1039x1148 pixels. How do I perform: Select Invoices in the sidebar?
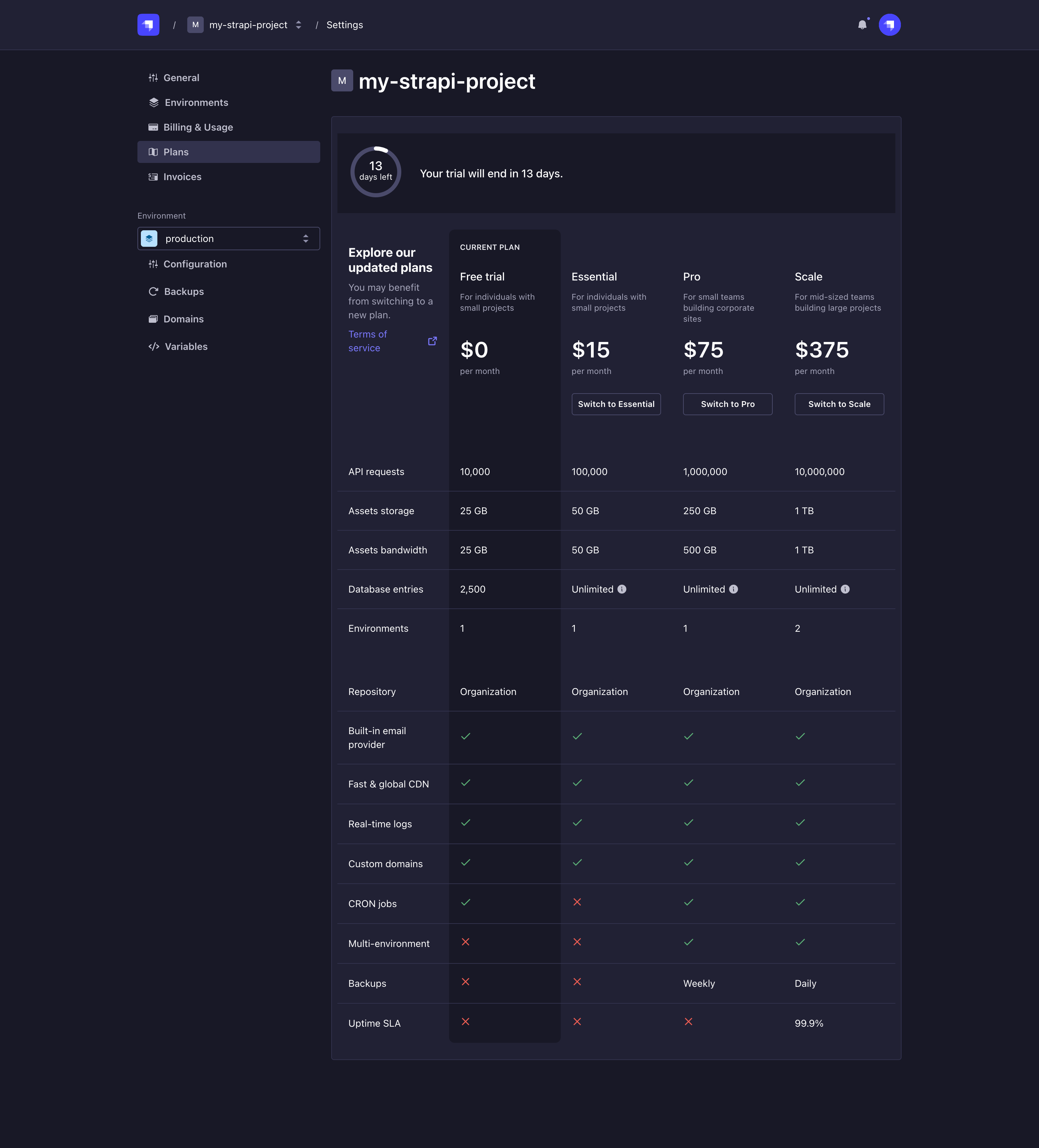(x=182, y=177)
